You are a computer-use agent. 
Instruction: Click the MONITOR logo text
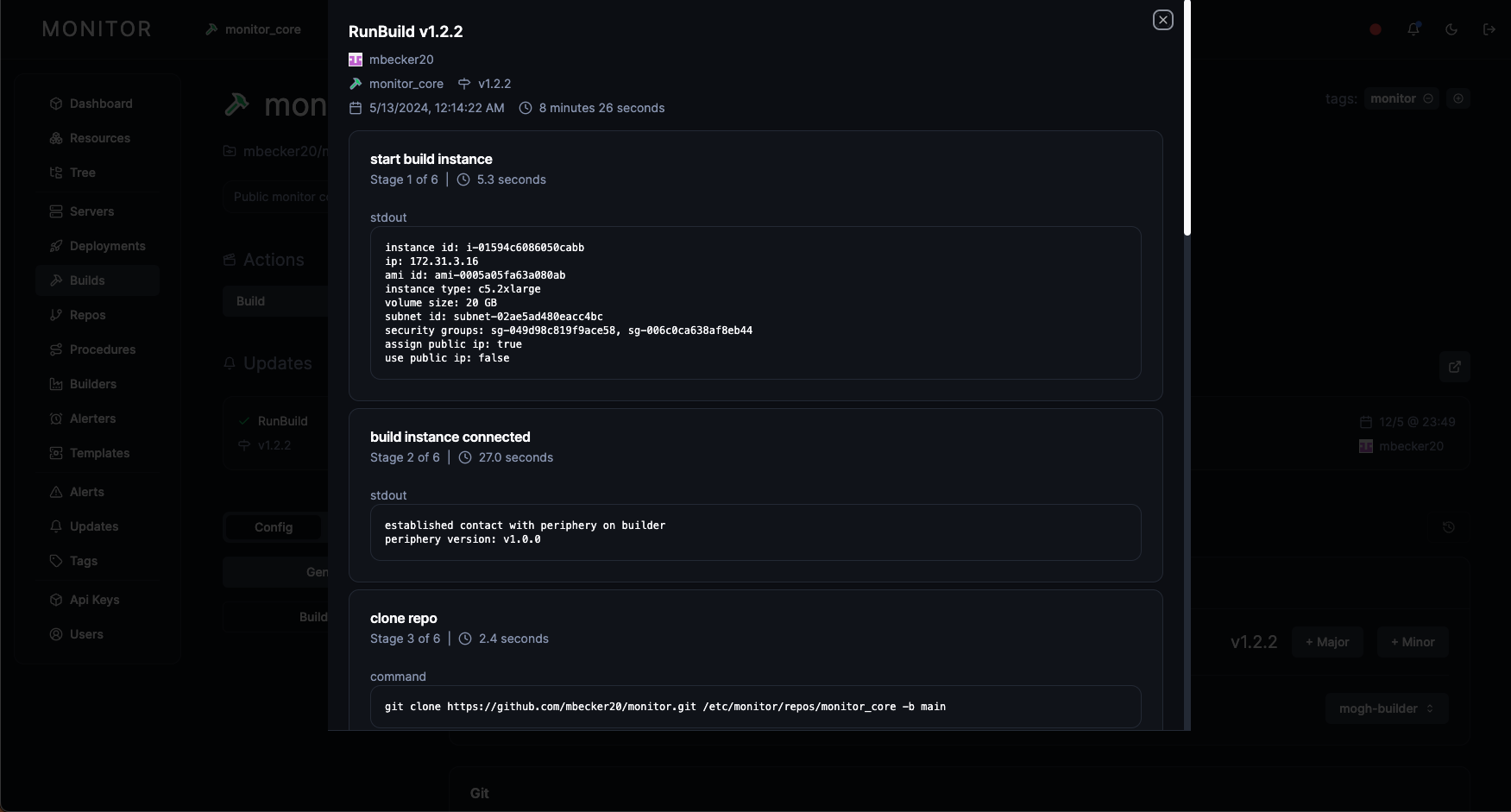(x=97, y=29)
